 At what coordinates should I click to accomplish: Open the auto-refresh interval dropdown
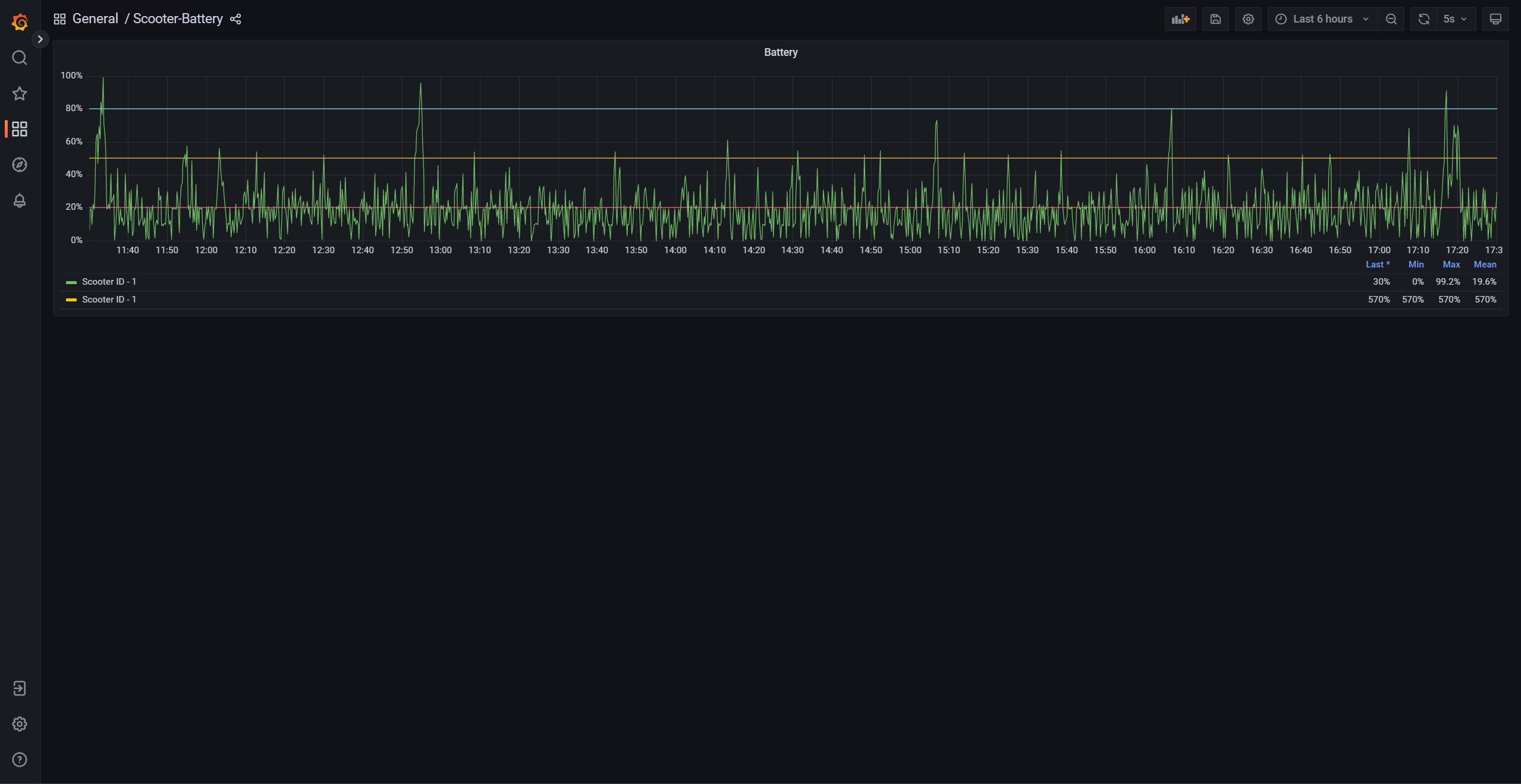click(1456, 18)
